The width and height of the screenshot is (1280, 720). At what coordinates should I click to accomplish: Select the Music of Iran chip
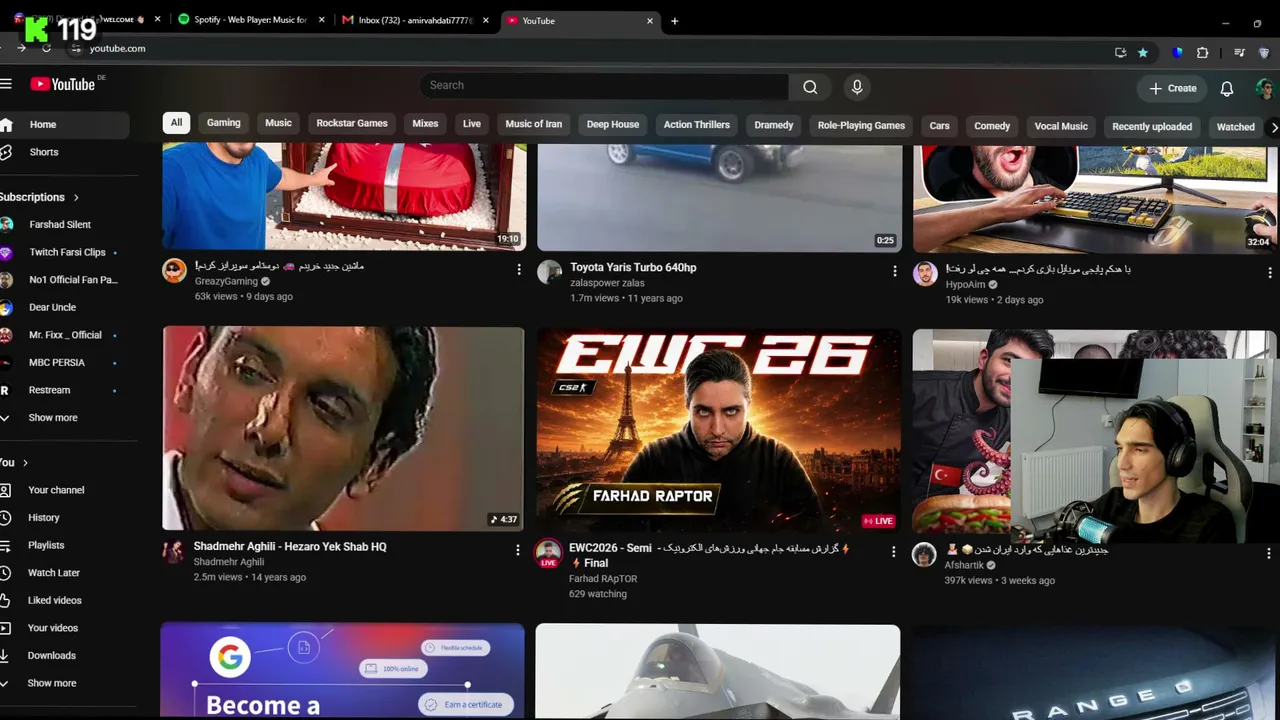pyautogui.click(x=533, y=124)
